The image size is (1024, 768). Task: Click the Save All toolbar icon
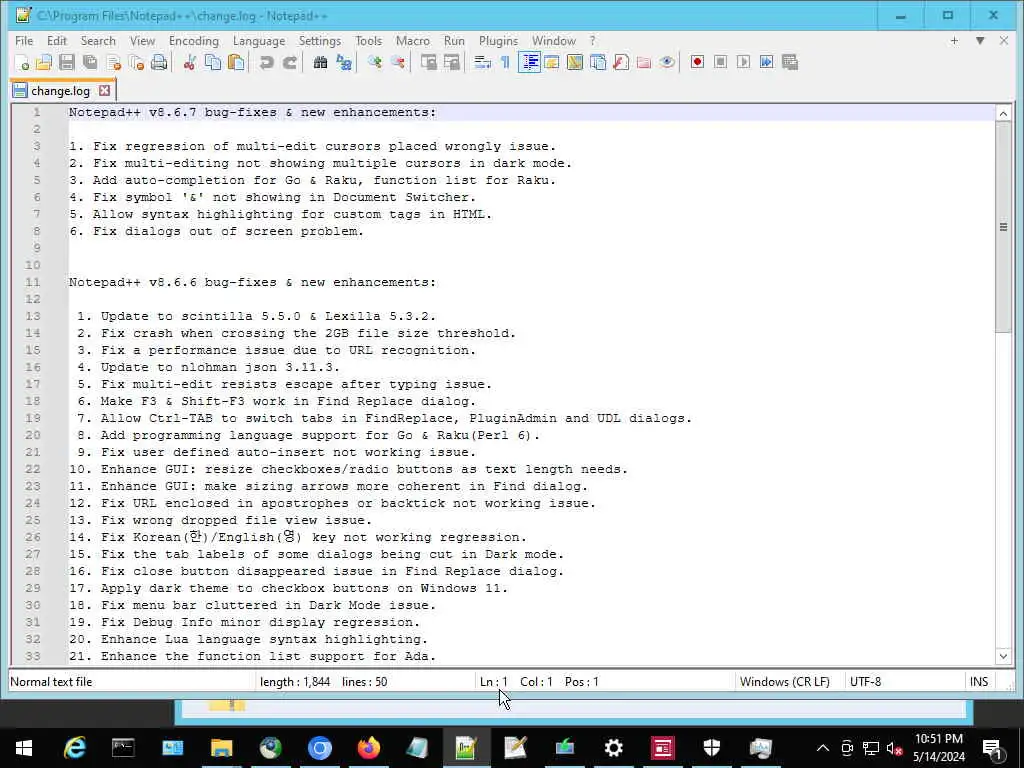[x=90, y=63]
